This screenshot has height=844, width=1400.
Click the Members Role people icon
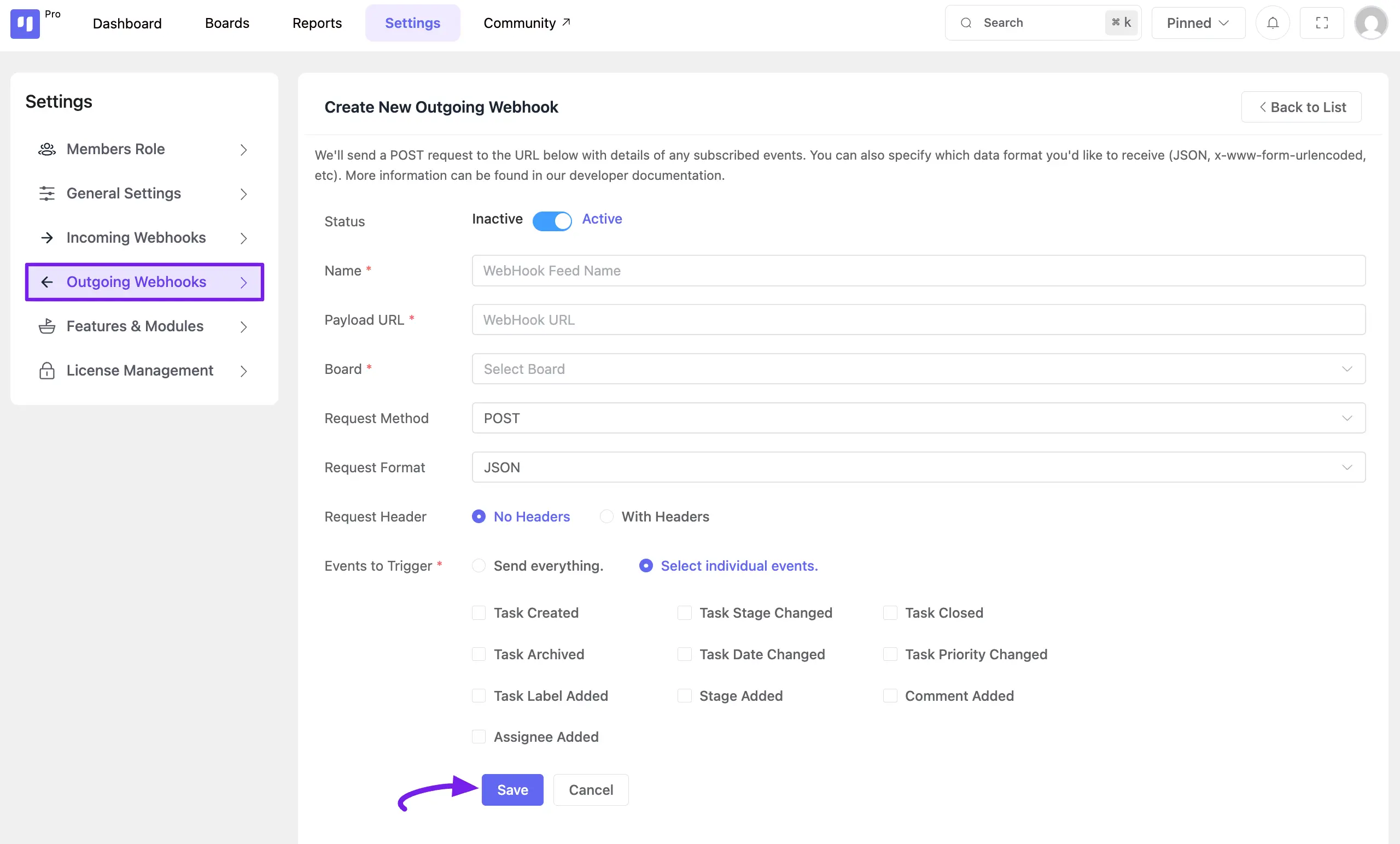pos(46,149)
